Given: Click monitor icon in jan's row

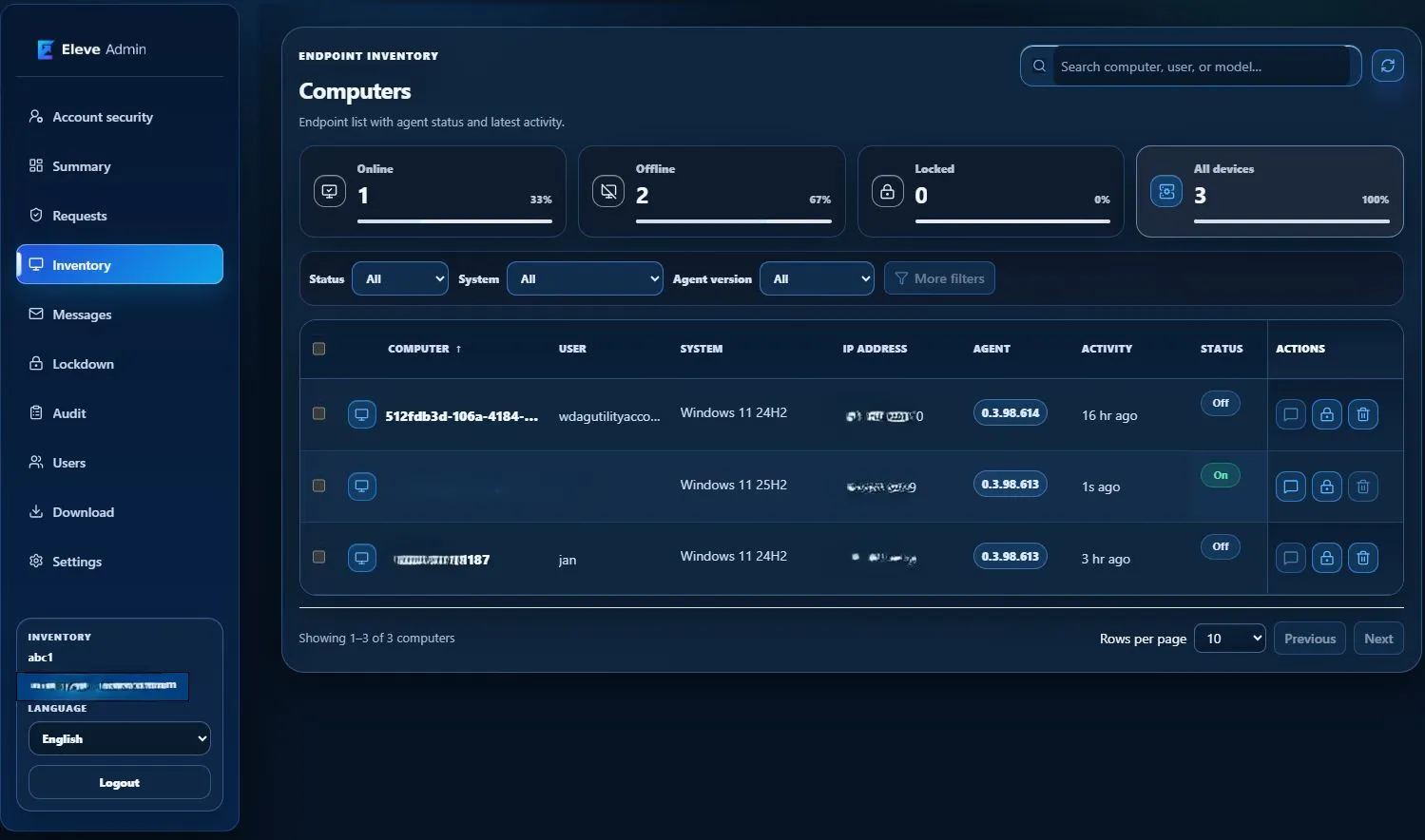Looking at the screenshot, I should pos(361,558).
